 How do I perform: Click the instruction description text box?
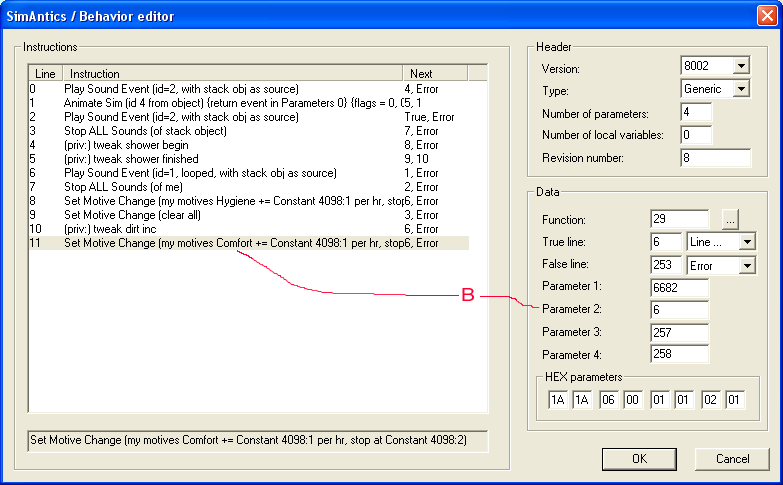[258, 441]
